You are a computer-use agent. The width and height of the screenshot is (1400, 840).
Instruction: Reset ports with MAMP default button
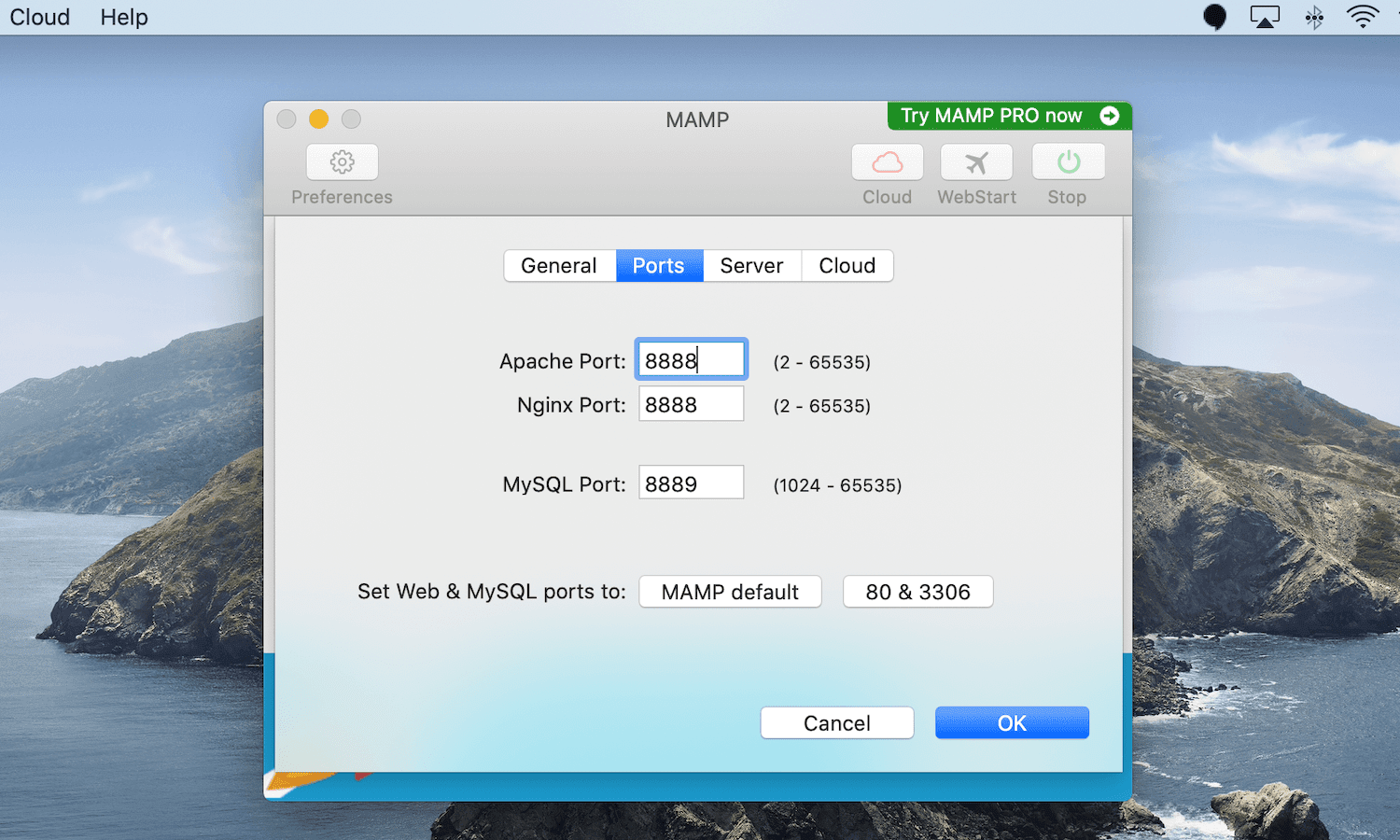pos(730,592)
